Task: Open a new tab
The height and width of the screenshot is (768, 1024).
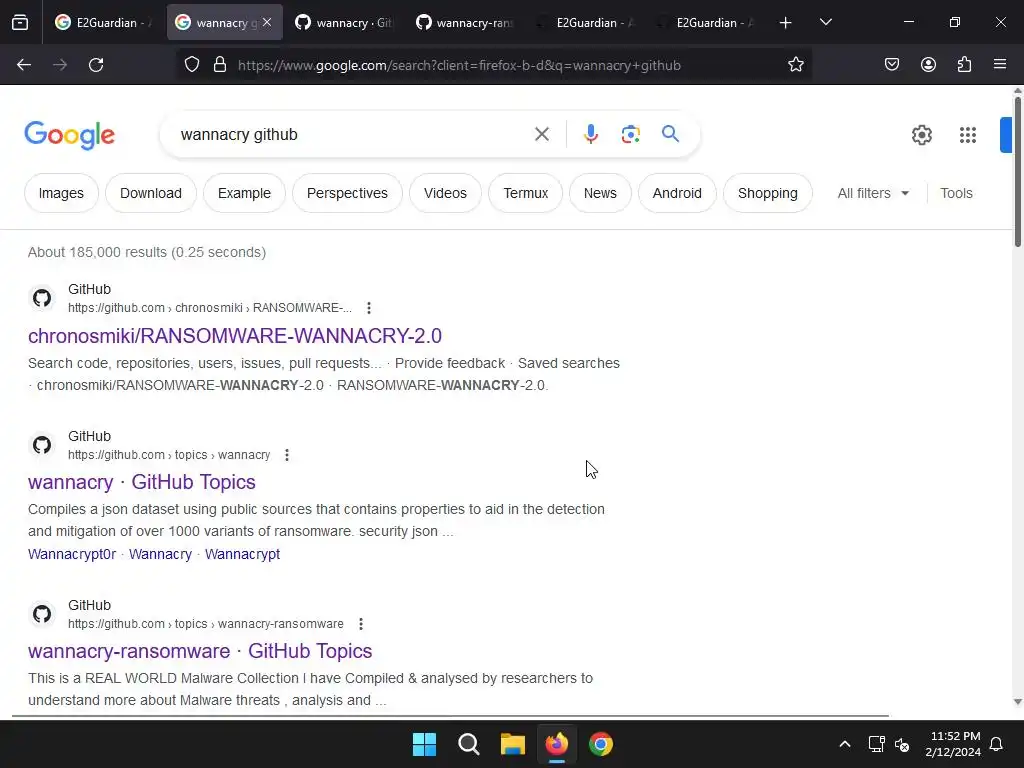Action: (x=786, y=22)
